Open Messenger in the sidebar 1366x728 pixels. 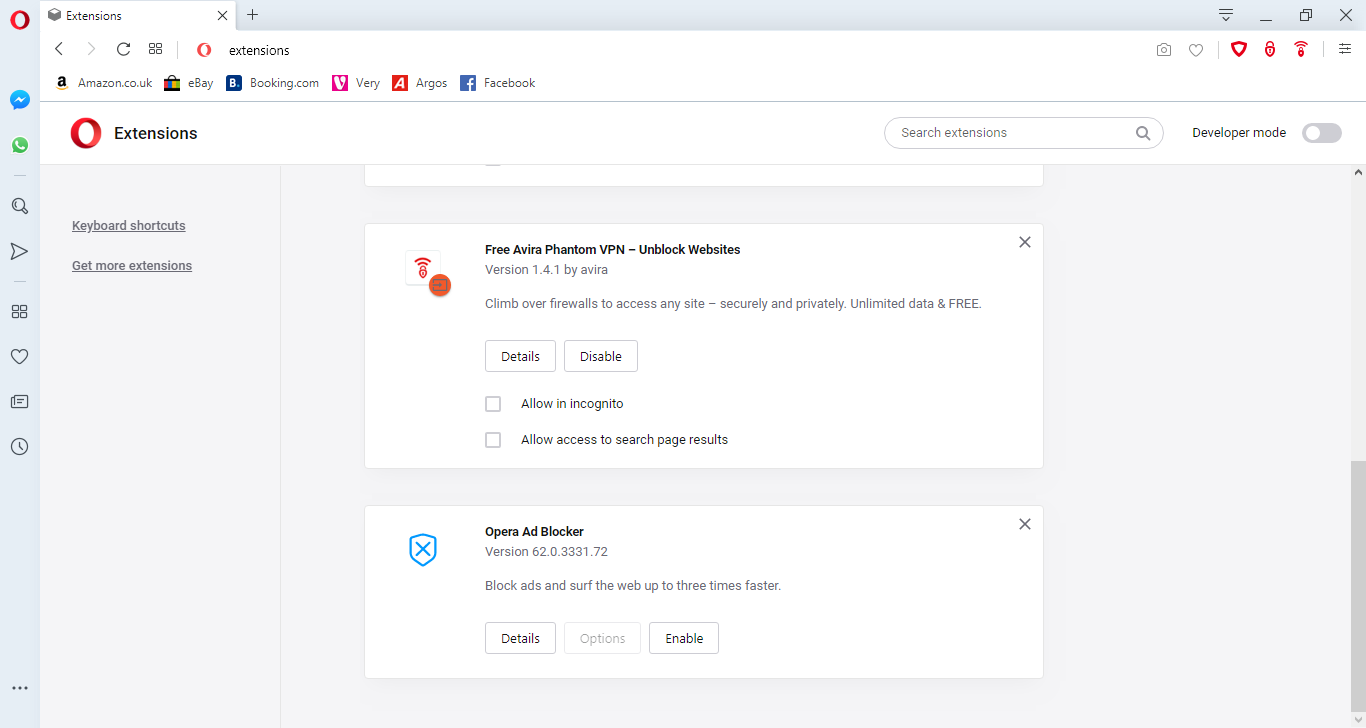point(20,100)
